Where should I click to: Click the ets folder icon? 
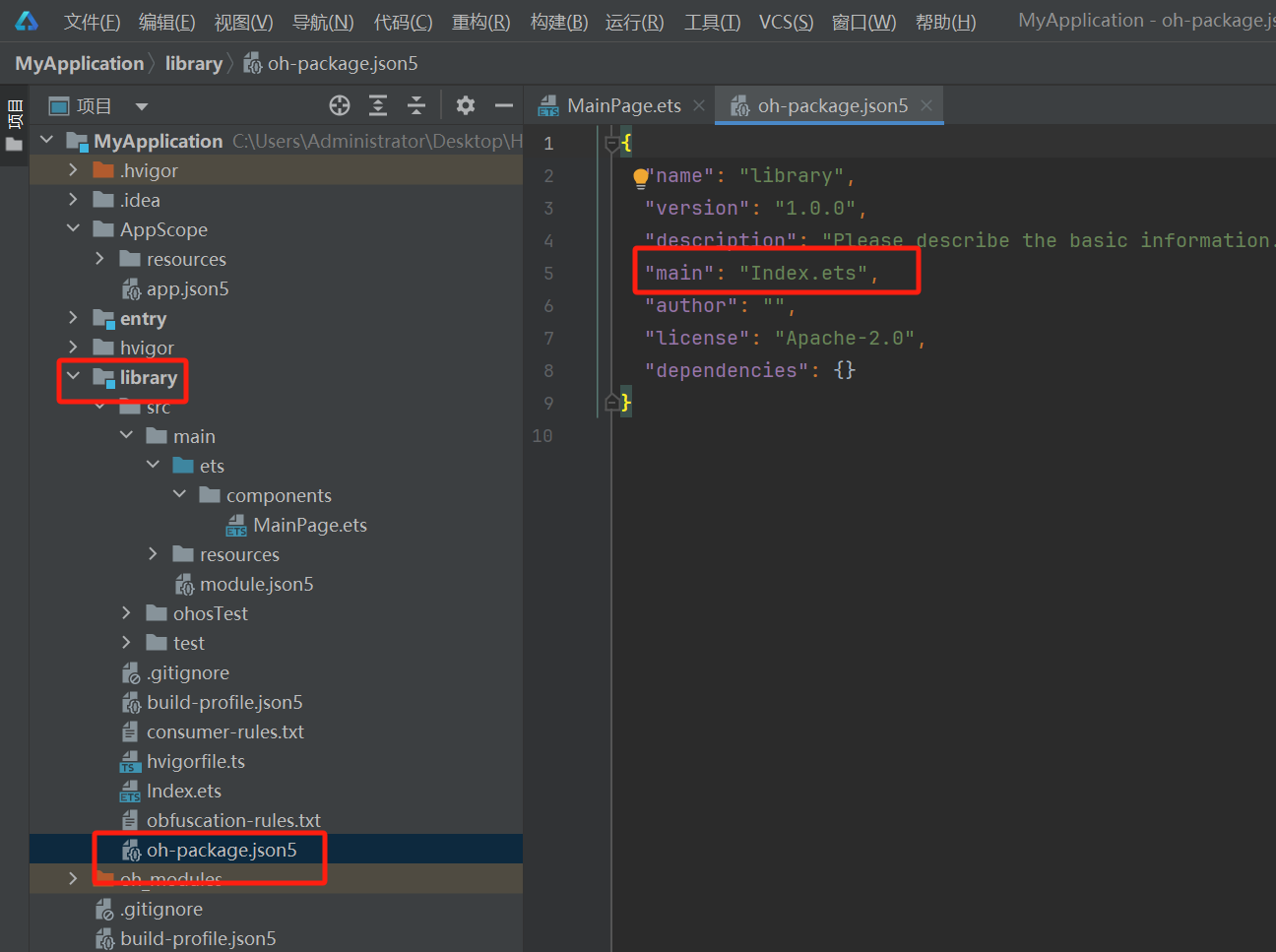pos(183,466)
